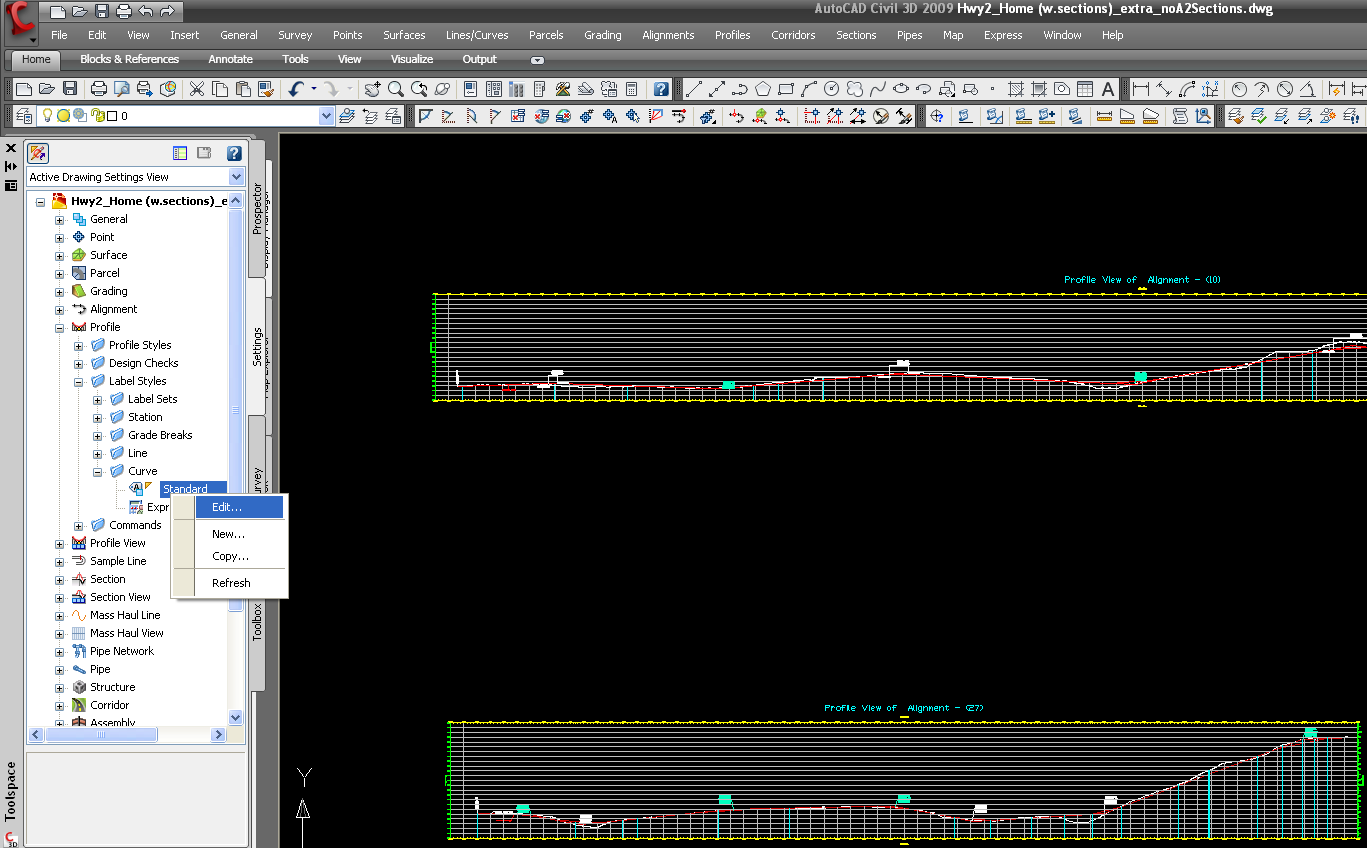Screen dimensions: 1367x848
Task: Choose New... from the context menu
Action: click(228, 534)
